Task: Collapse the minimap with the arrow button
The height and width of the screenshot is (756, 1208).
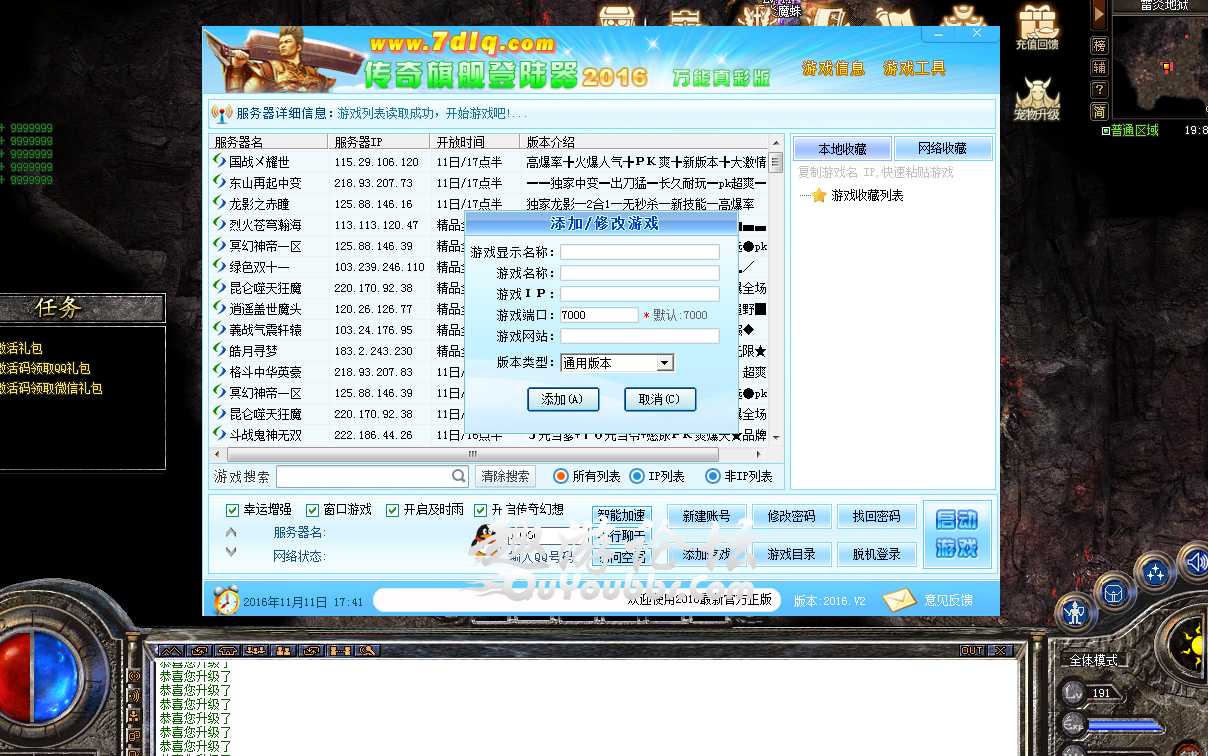Action: tap(1099, 13)
